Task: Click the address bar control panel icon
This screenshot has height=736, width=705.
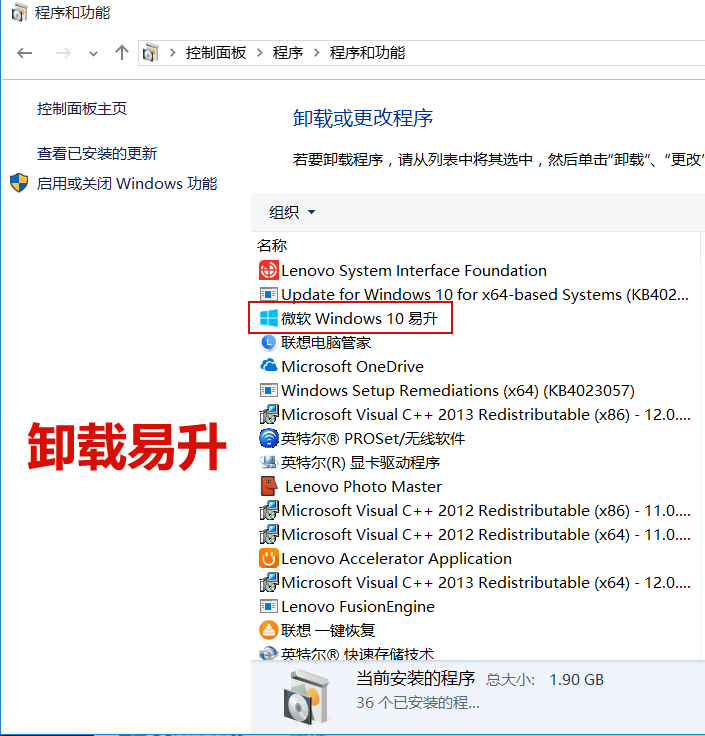Action: (x=151, y=53)
